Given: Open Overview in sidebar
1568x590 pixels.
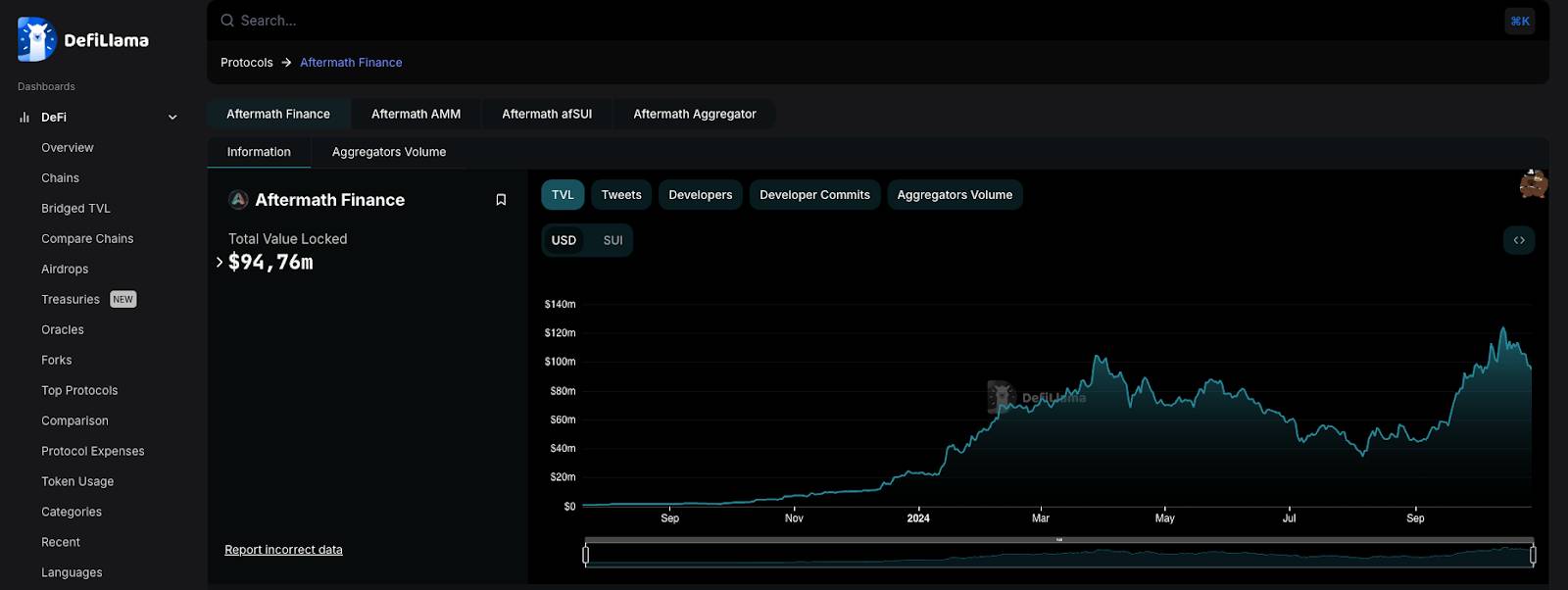Looking at the screenshot, I should [x=68, y=148].
